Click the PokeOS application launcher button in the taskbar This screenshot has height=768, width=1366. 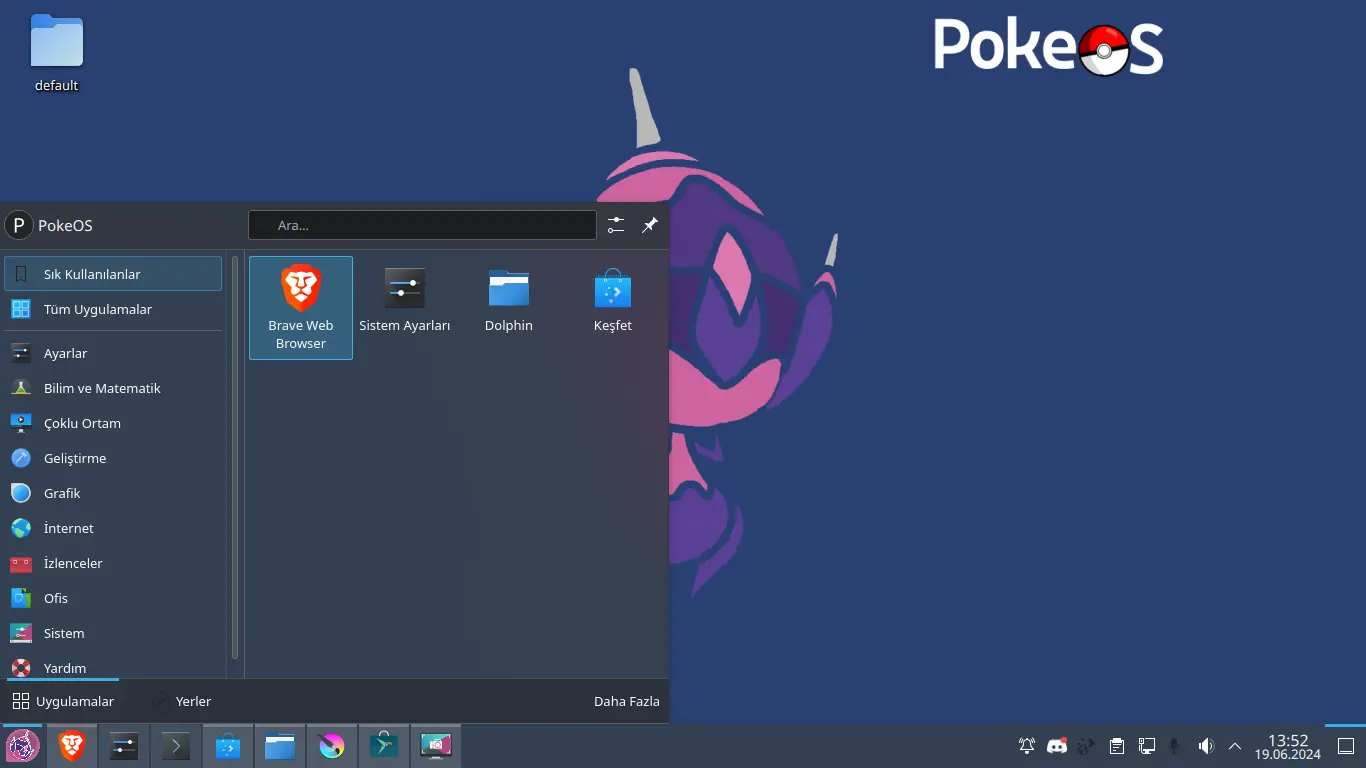click(x=23, y=746)
